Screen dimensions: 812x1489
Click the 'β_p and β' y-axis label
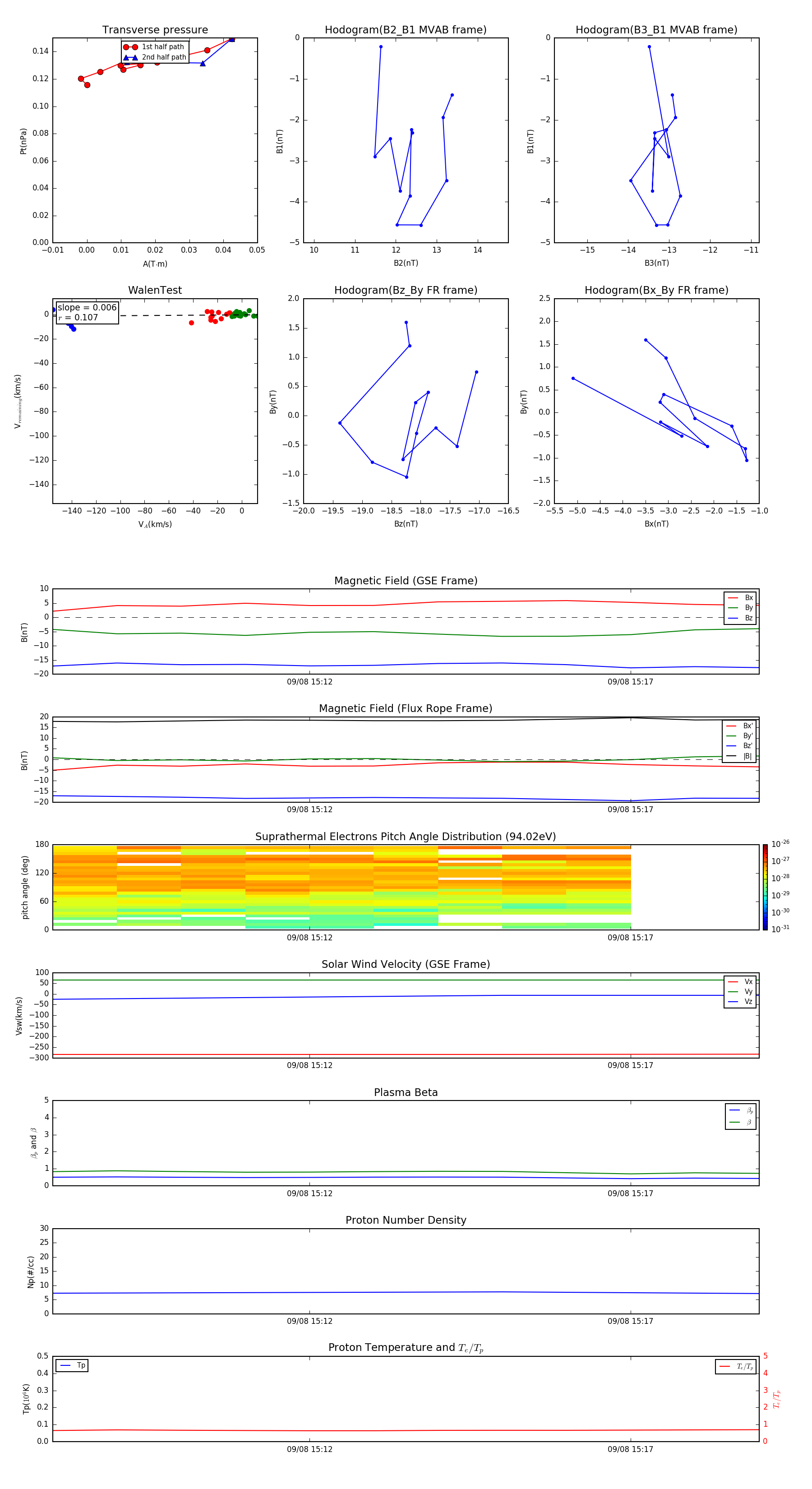pos(34,1143)
